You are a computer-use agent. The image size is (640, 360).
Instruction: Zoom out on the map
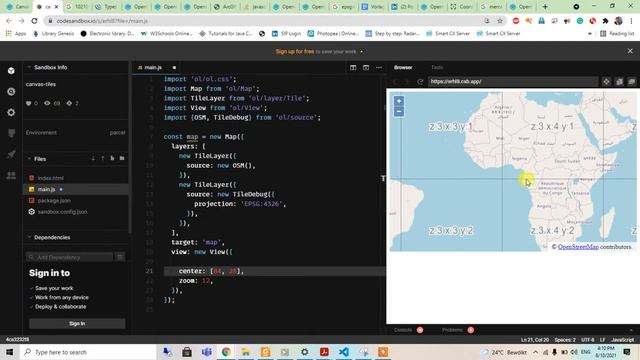(x=399, y=111)
